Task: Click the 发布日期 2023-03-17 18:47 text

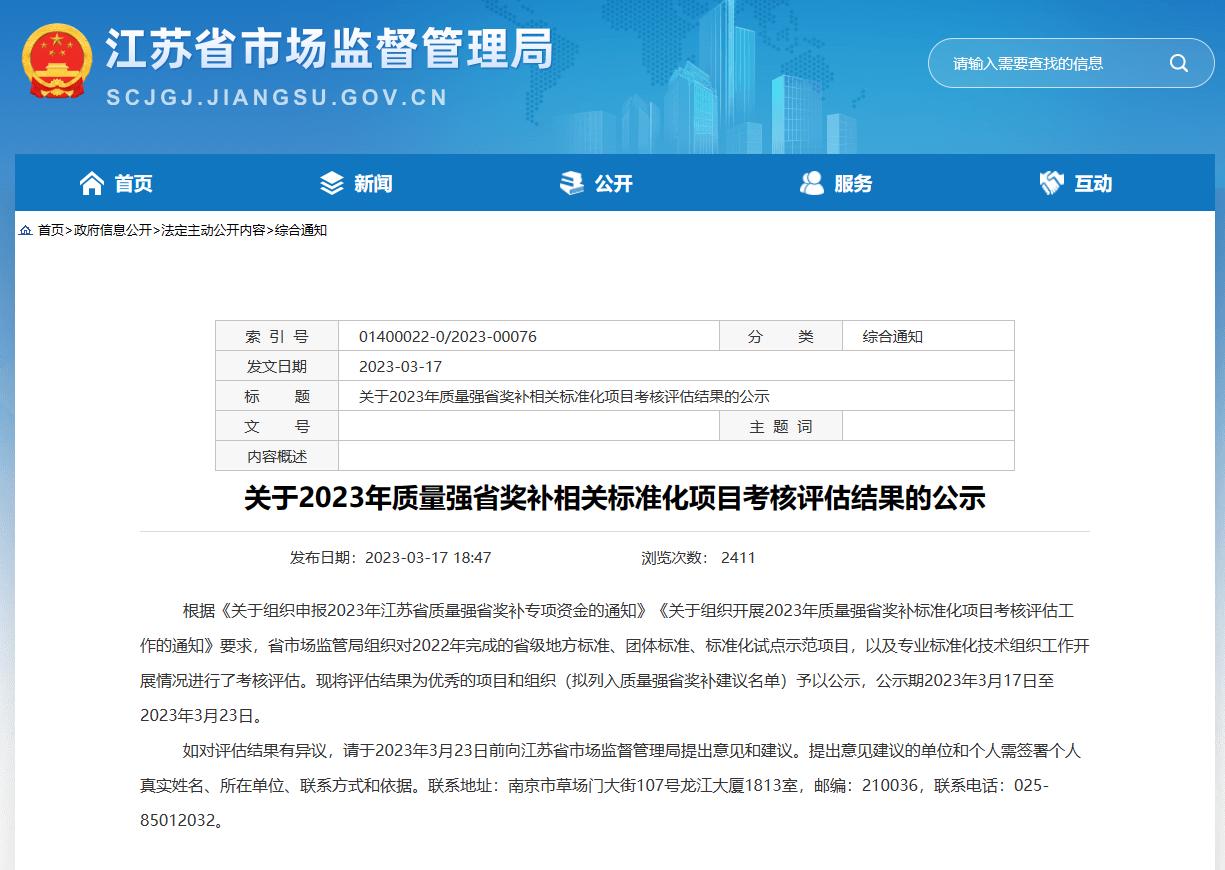Action: 390,558
